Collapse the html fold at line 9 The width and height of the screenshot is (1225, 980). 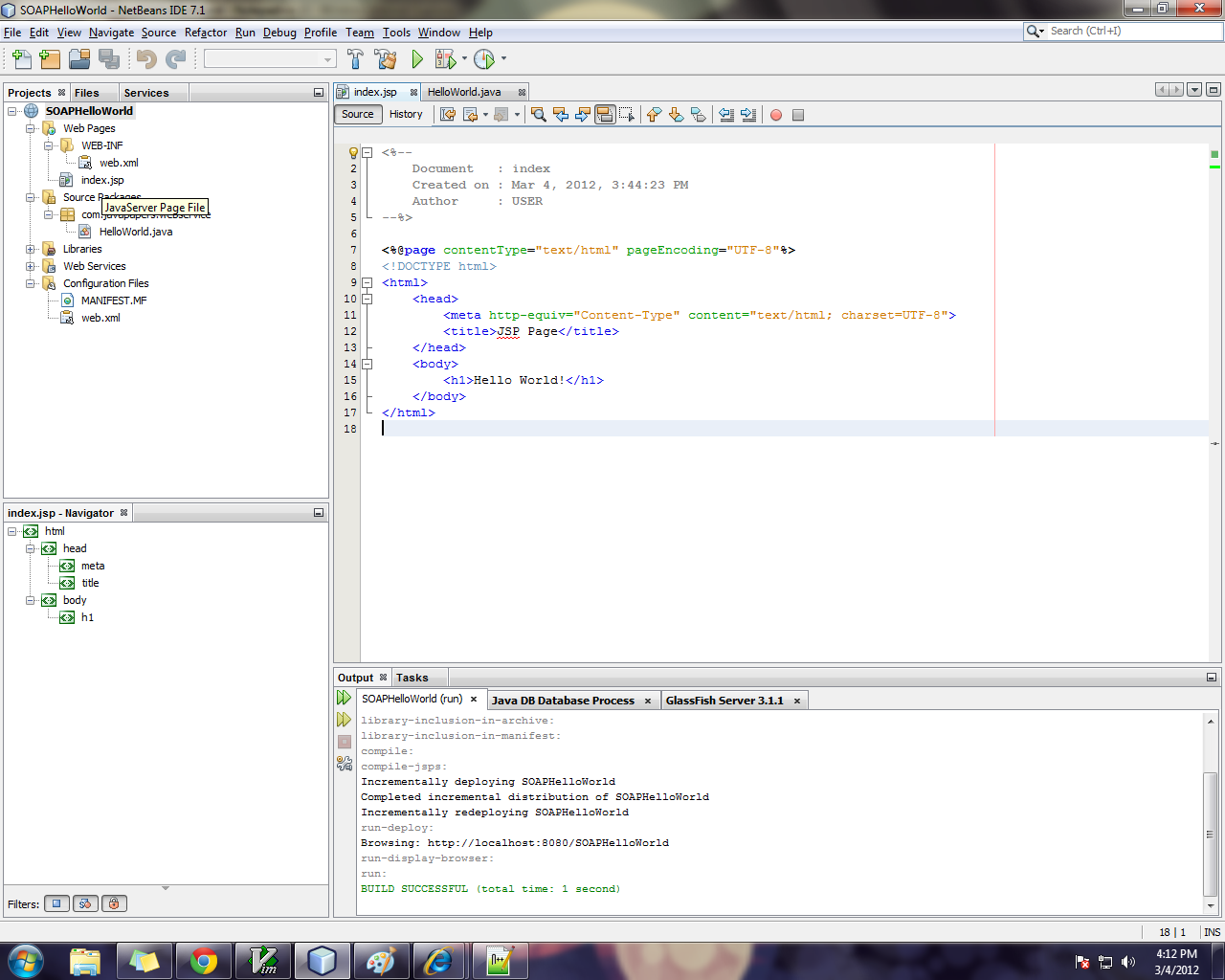(367, 281)
